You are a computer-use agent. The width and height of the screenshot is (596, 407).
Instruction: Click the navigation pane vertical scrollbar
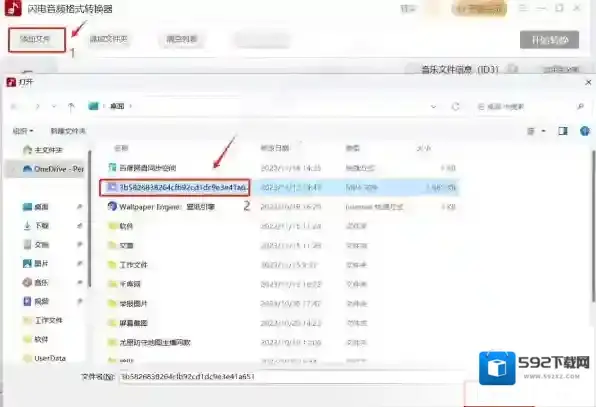(x=90, y=219)
